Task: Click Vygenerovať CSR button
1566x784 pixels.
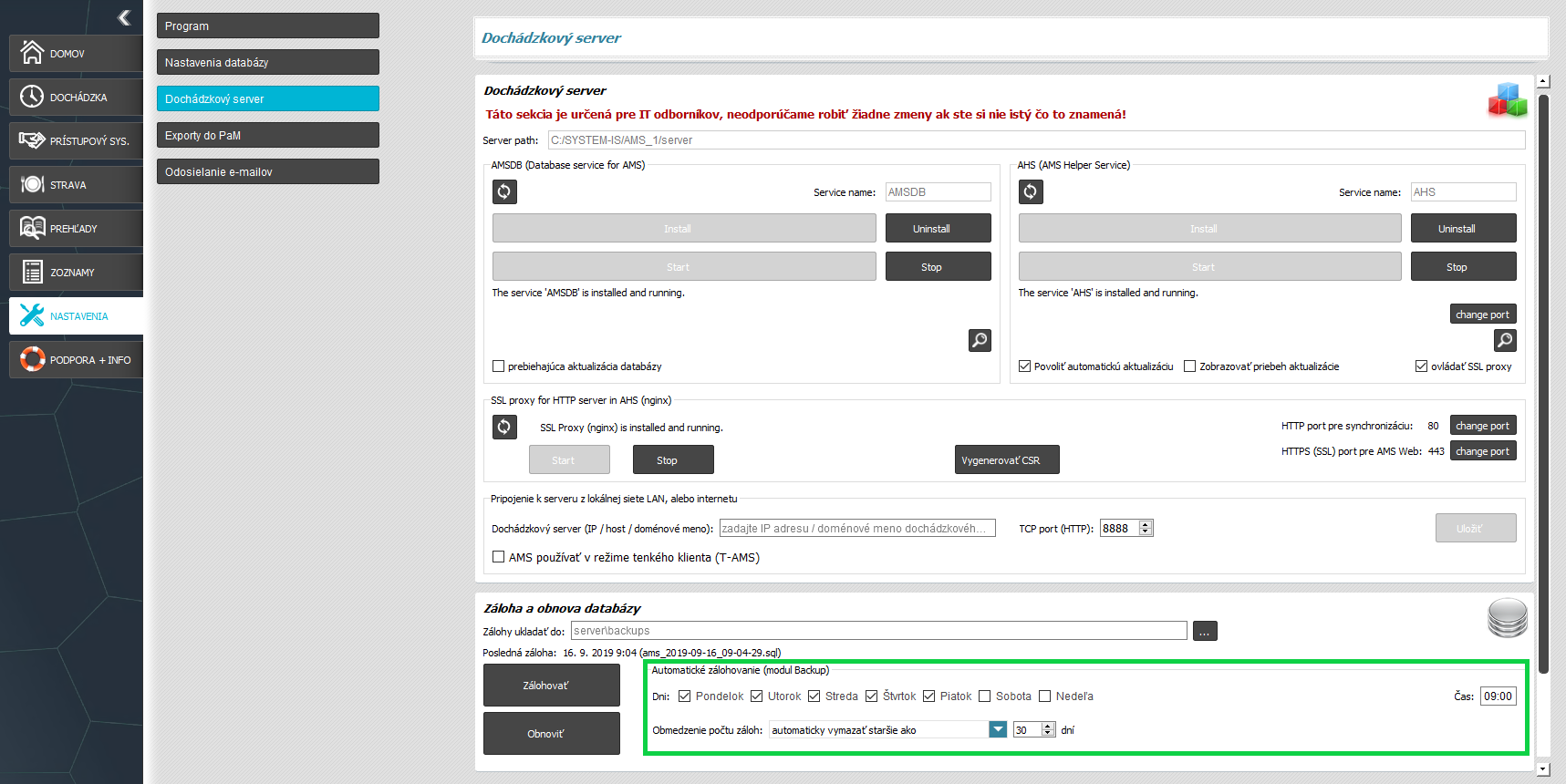Action: point(1007,459)
